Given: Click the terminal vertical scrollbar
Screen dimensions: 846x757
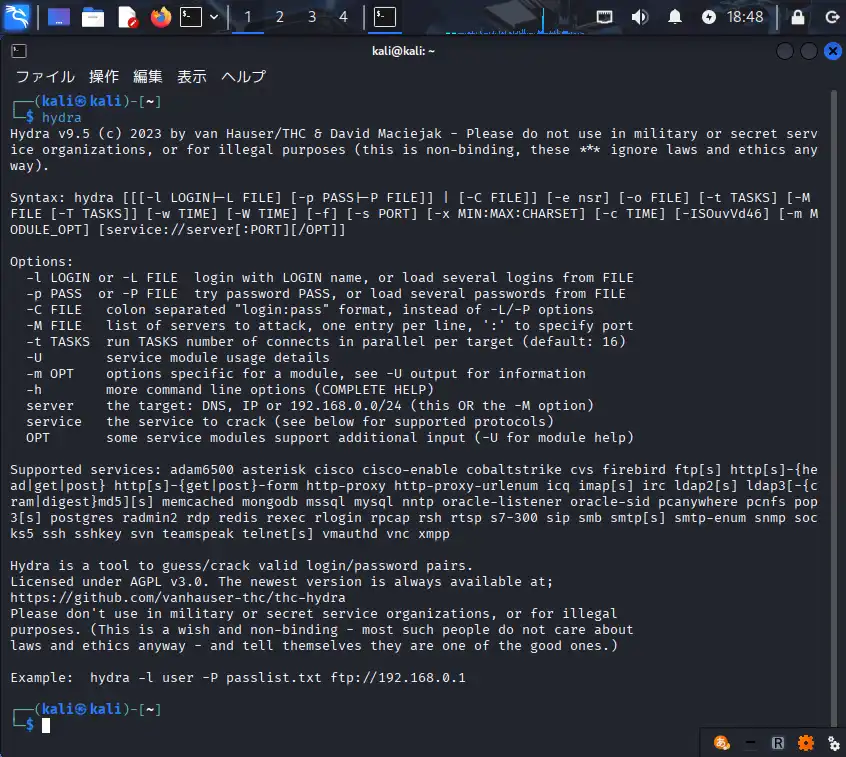Looking at the screenshot, I should (834, 410).
